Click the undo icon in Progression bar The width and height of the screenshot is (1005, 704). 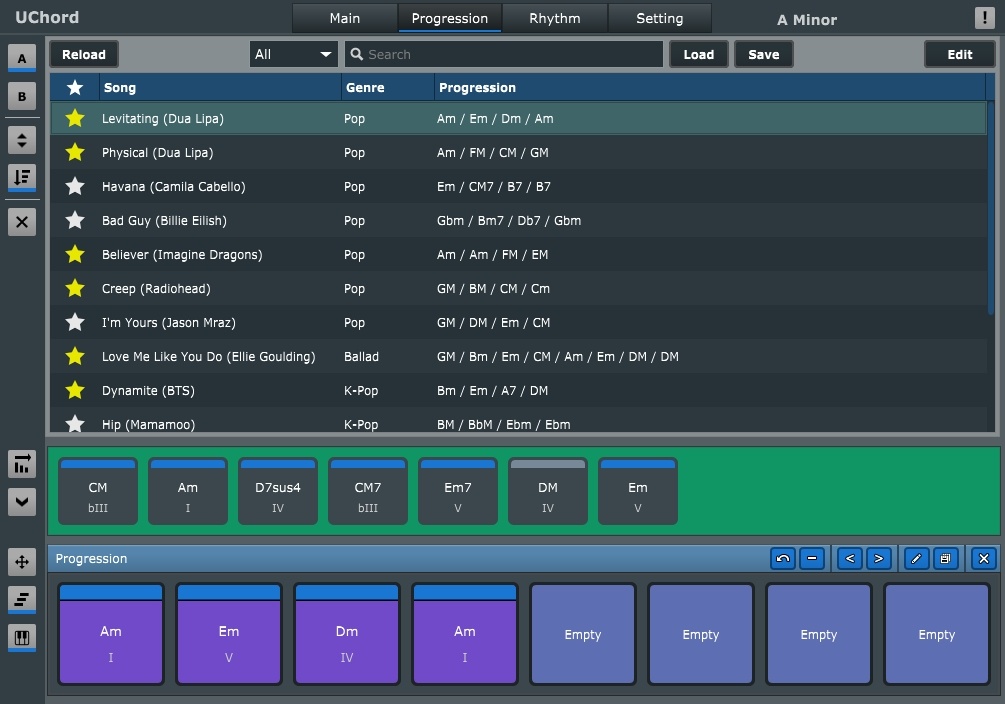click(783, 558)
